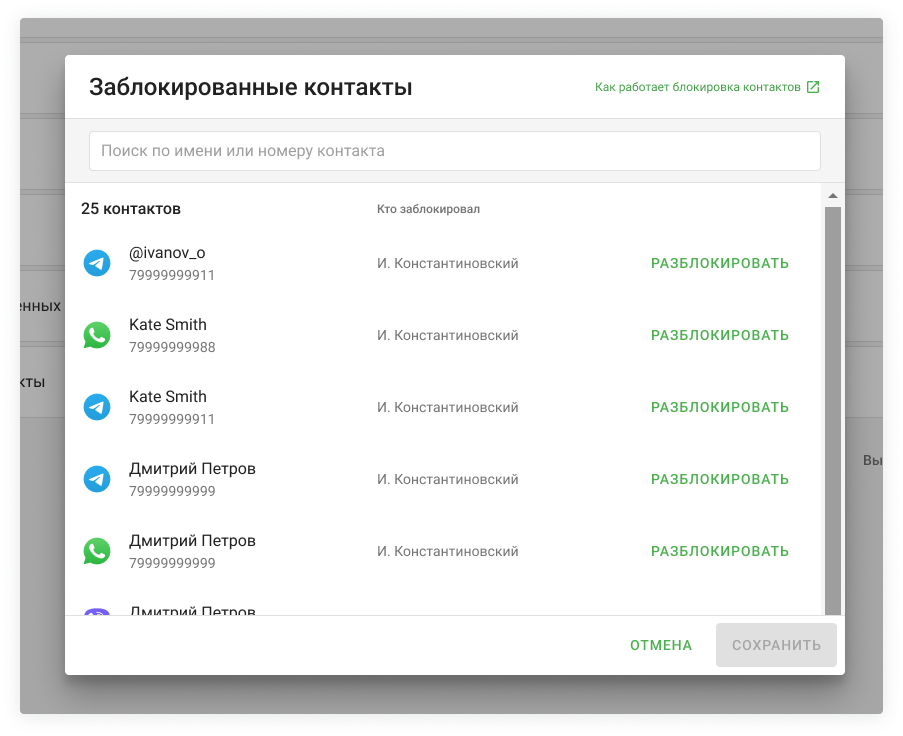Image resolution: width=903 pixels, height=736 pixels.
Task: Click the WhatsApp icon for Дмитрий Петров
Action: (x=97, y=551)
